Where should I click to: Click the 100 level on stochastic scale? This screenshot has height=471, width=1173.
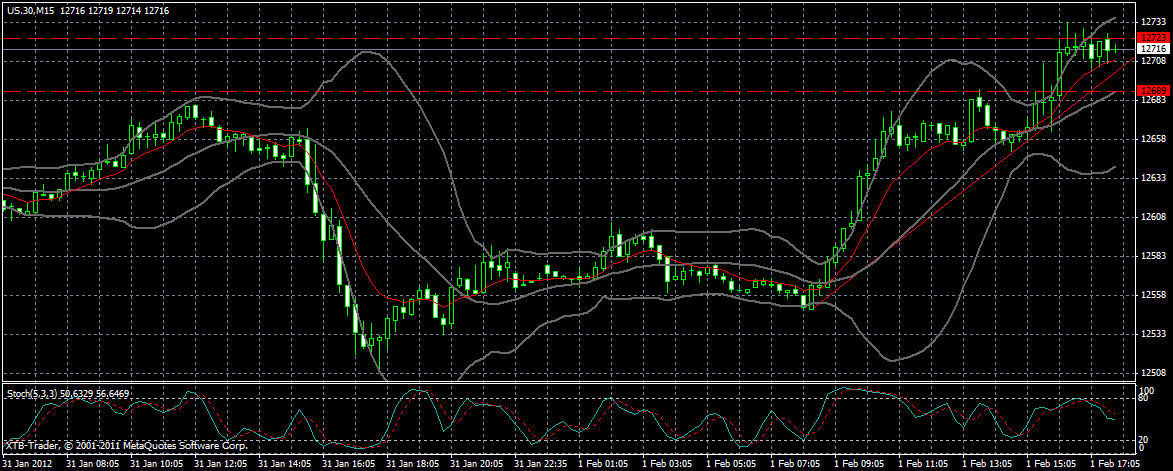[x=1147, y=391]
